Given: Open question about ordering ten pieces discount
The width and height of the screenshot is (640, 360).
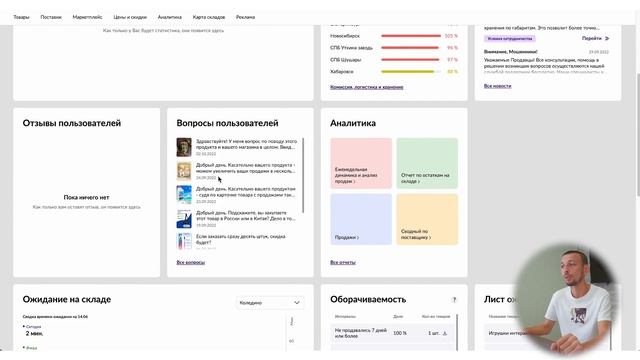Looking at the screenshot, I should tap(241, 239).
